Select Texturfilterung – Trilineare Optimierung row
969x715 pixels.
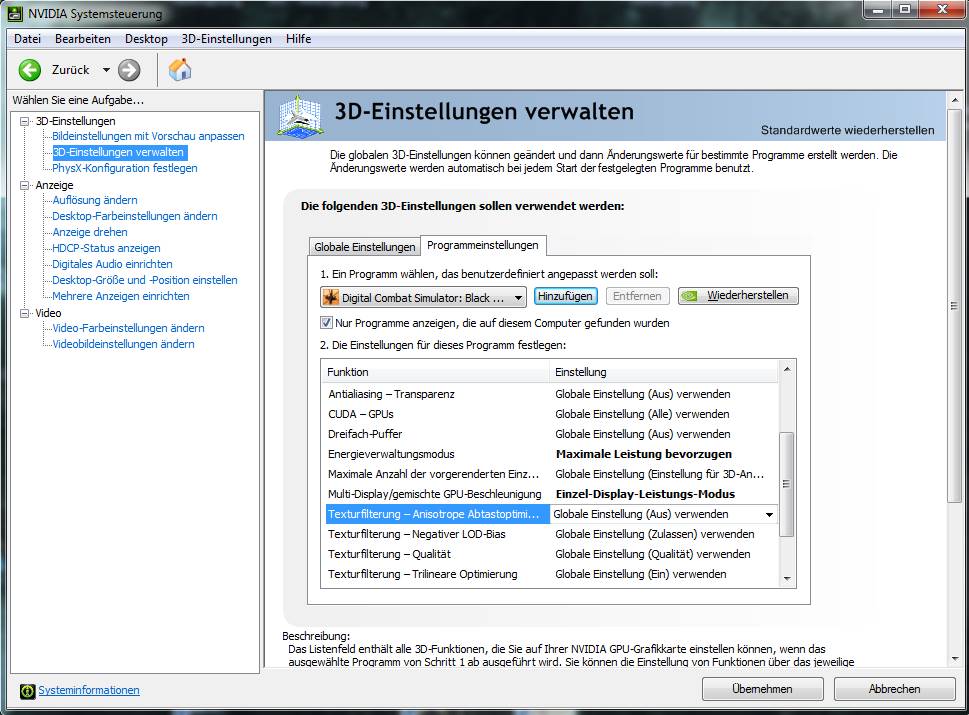tap(551, 574)
